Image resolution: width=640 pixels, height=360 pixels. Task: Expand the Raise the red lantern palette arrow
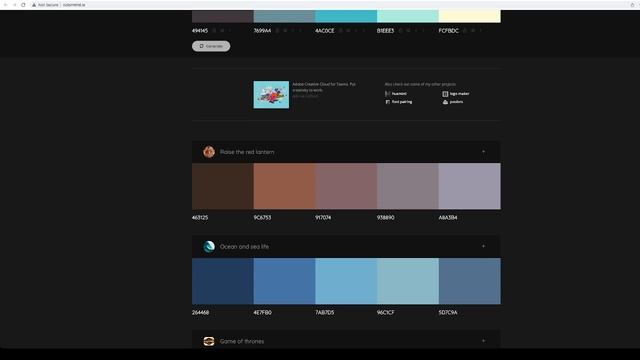[484, 152]
